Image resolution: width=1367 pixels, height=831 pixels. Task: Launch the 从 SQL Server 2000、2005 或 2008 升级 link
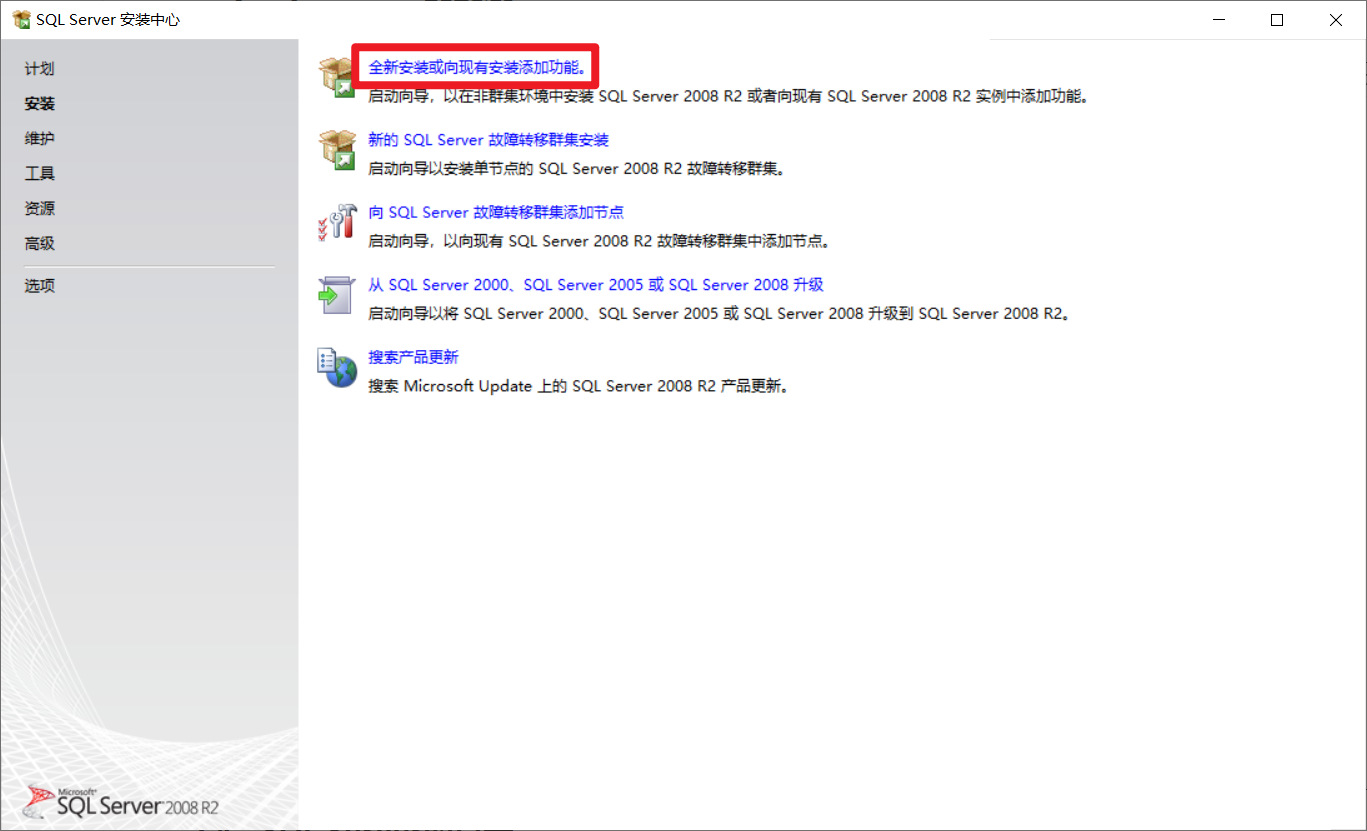tap(596, 285)
